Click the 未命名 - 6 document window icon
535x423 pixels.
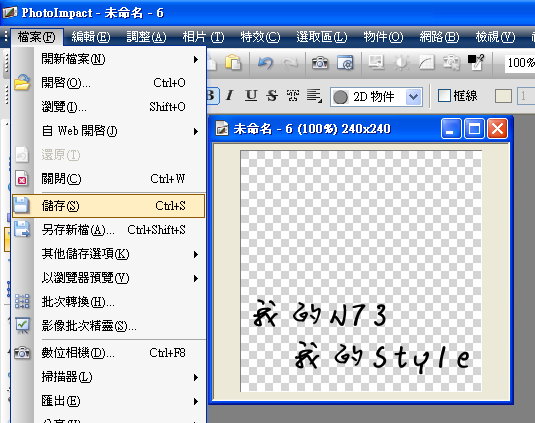pyautogui.click(x=222, y=129)
